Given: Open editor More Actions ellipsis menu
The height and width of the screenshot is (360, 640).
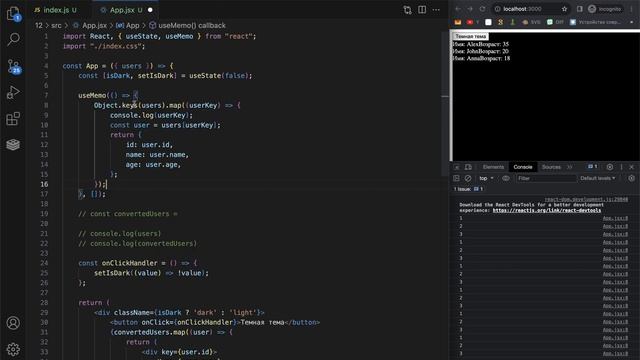Looking at the screenshot, I should point(436,9).
